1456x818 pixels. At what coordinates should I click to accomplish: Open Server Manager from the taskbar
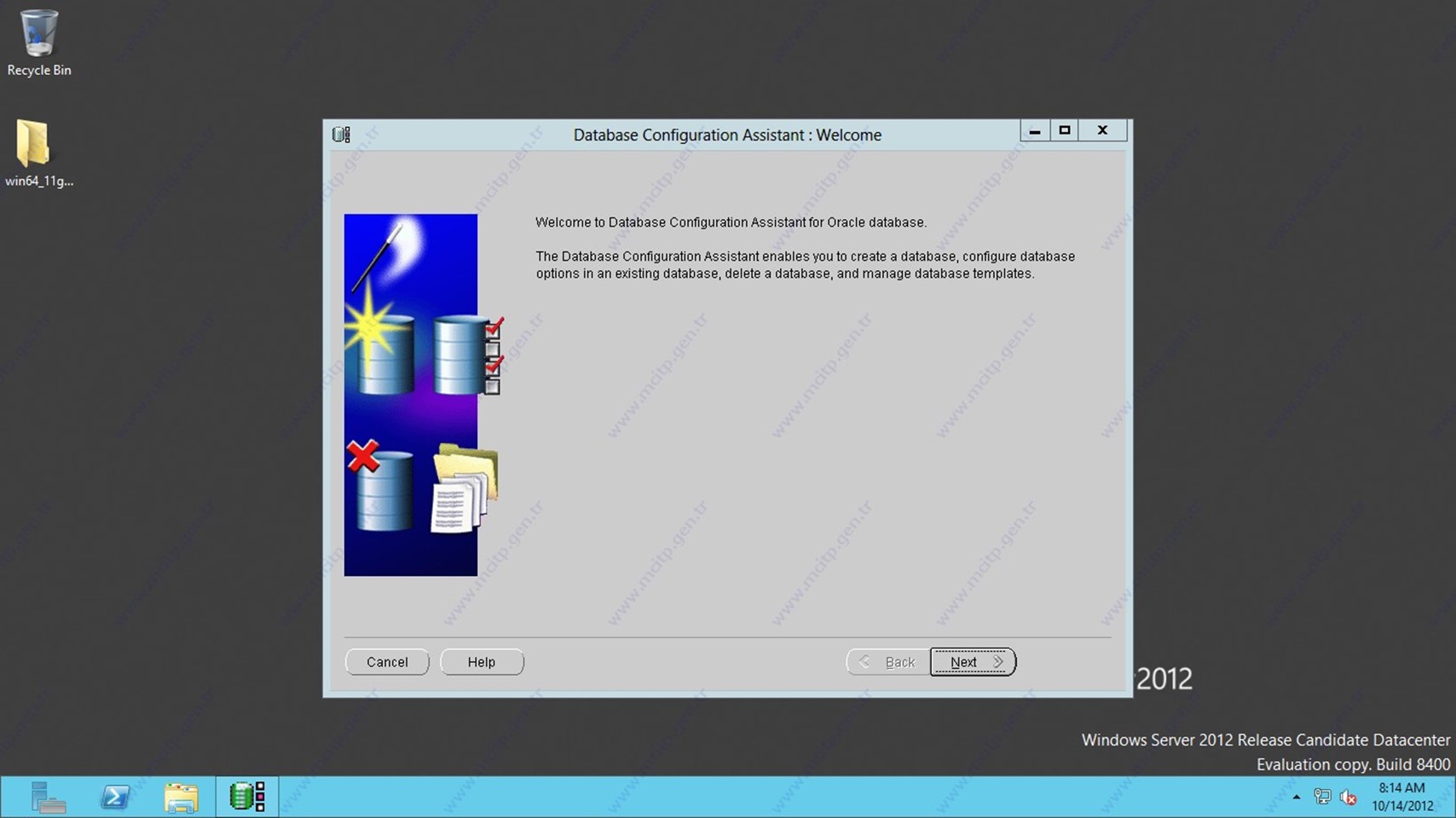click(48, 798)
